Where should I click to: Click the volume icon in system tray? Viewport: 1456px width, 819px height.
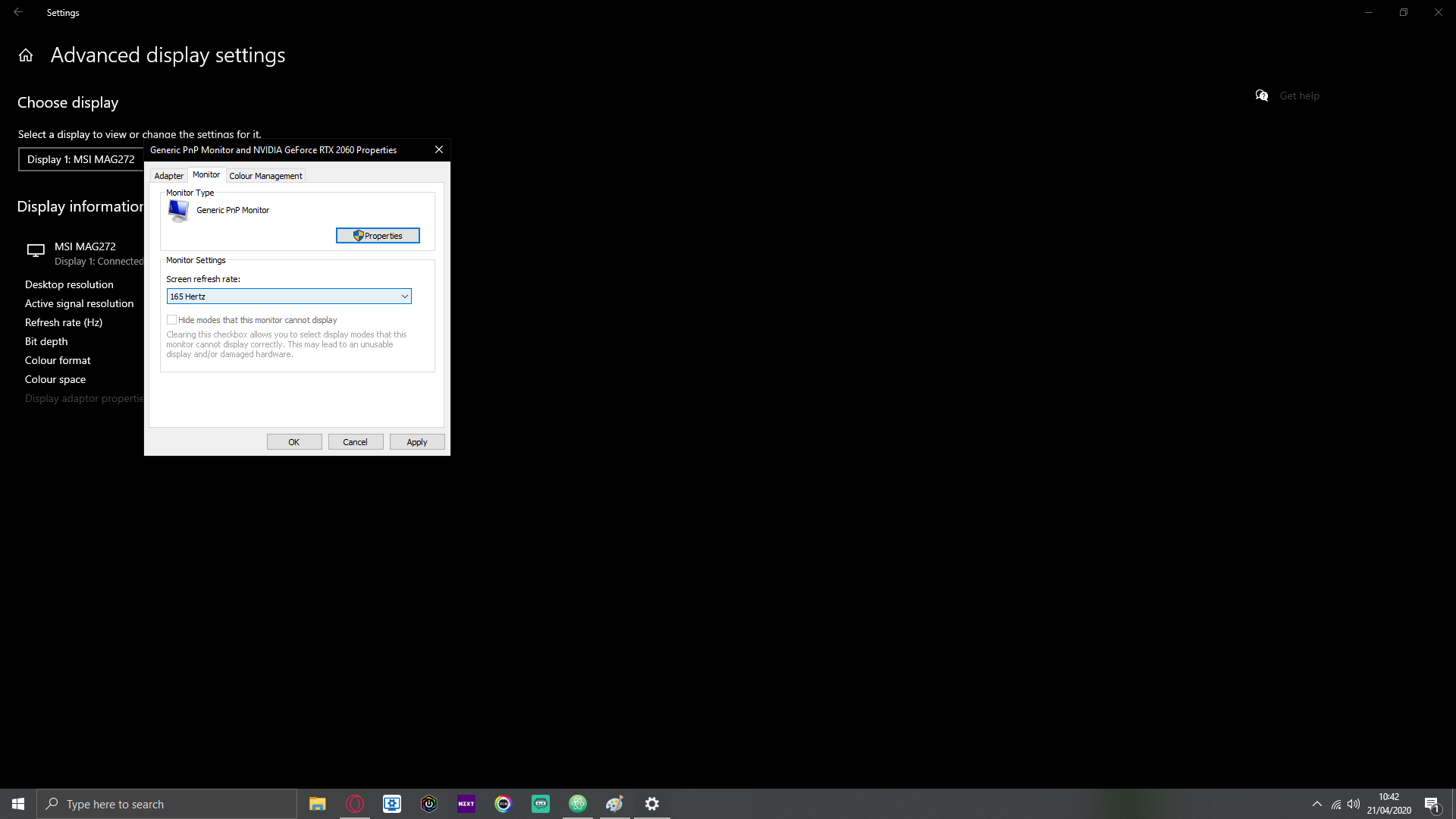click(x=1354, y=804)
